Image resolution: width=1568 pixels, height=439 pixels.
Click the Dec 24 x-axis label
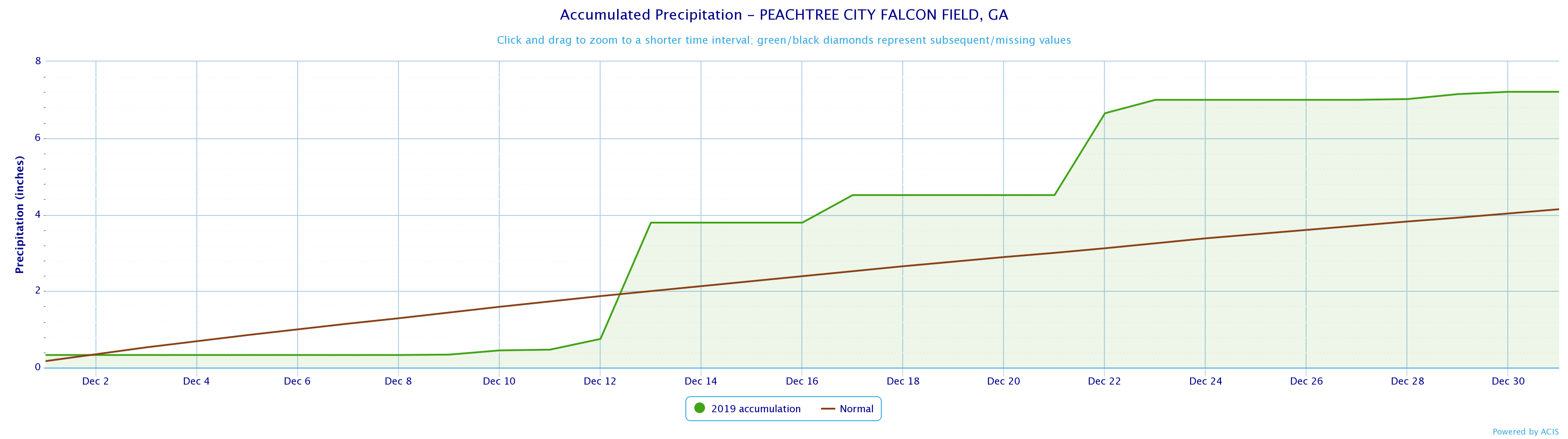[x=1205, y=382]
